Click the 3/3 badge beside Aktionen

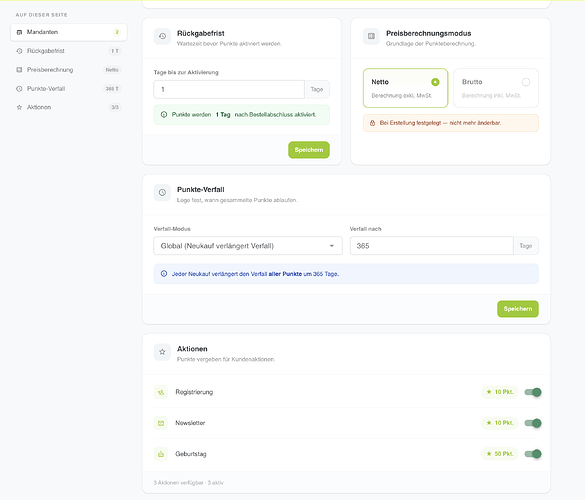[115, 107]
